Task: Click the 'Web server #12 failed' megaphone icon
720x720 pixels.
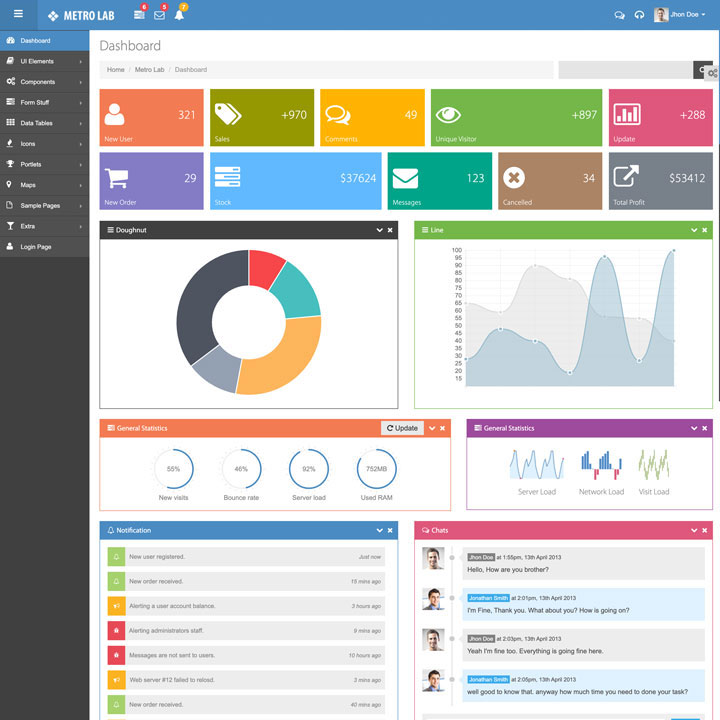Action: [x=116, y=680]
